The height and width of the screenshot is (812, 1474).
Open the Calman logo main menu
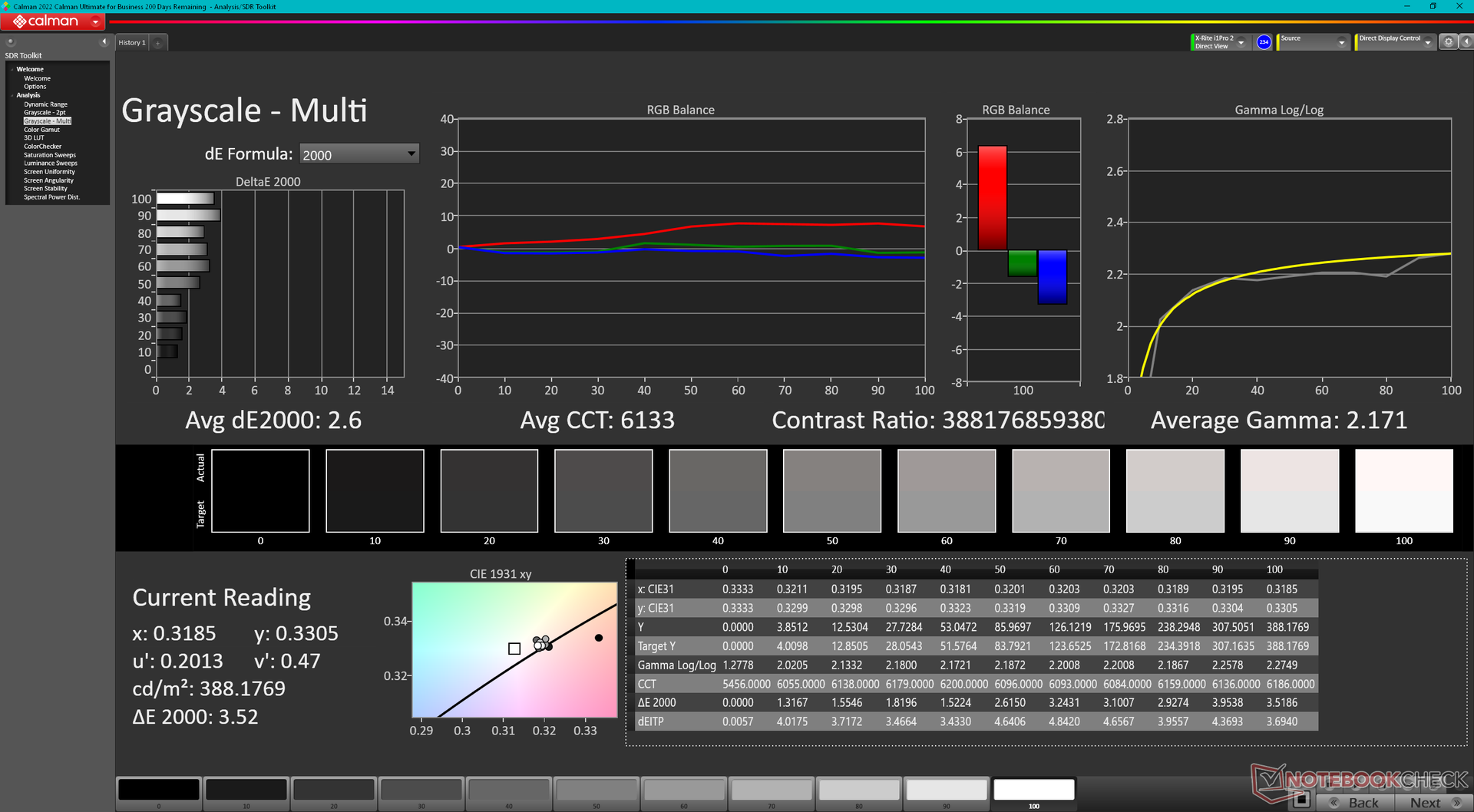pyautogui.click(x=52, y=21)
